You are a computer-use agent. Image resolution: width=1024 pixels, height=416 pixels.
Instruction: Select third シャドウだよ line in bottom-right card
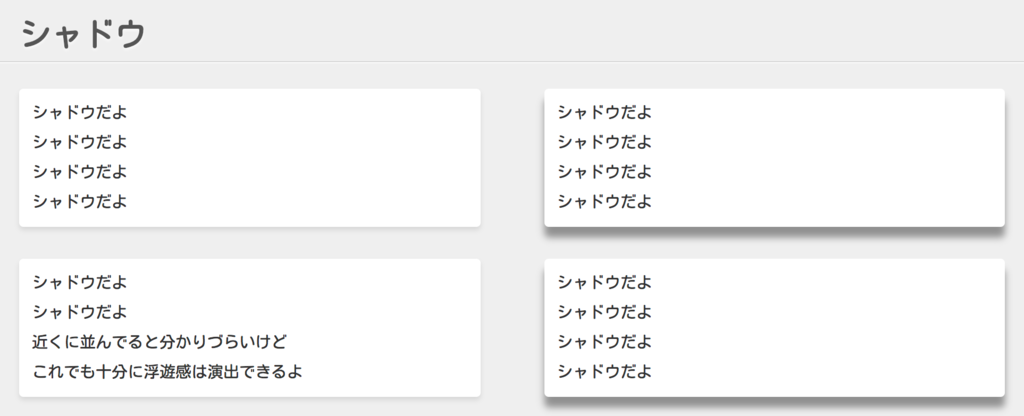coord(605,342)
